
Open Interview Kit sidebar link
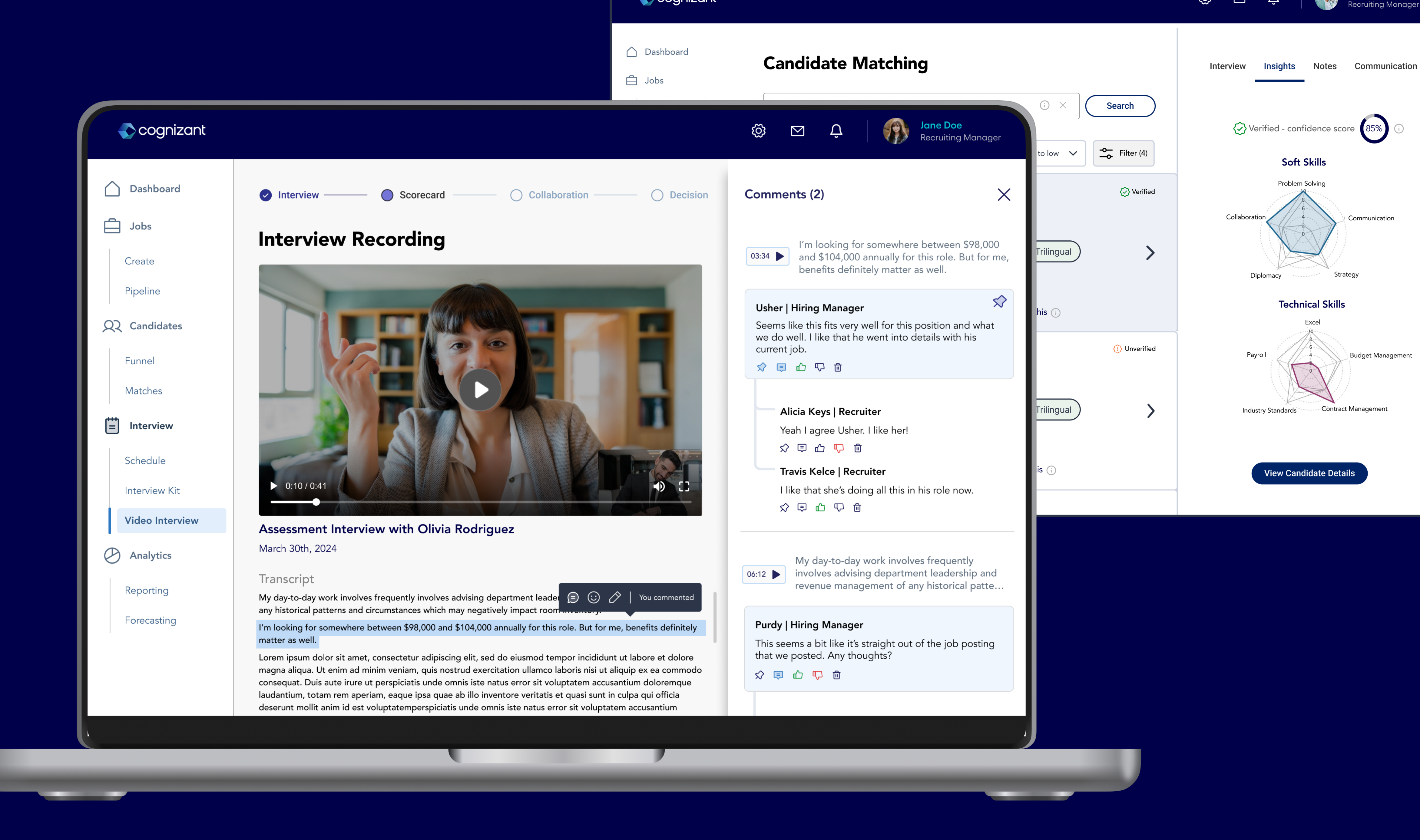[x=152, y=491]
